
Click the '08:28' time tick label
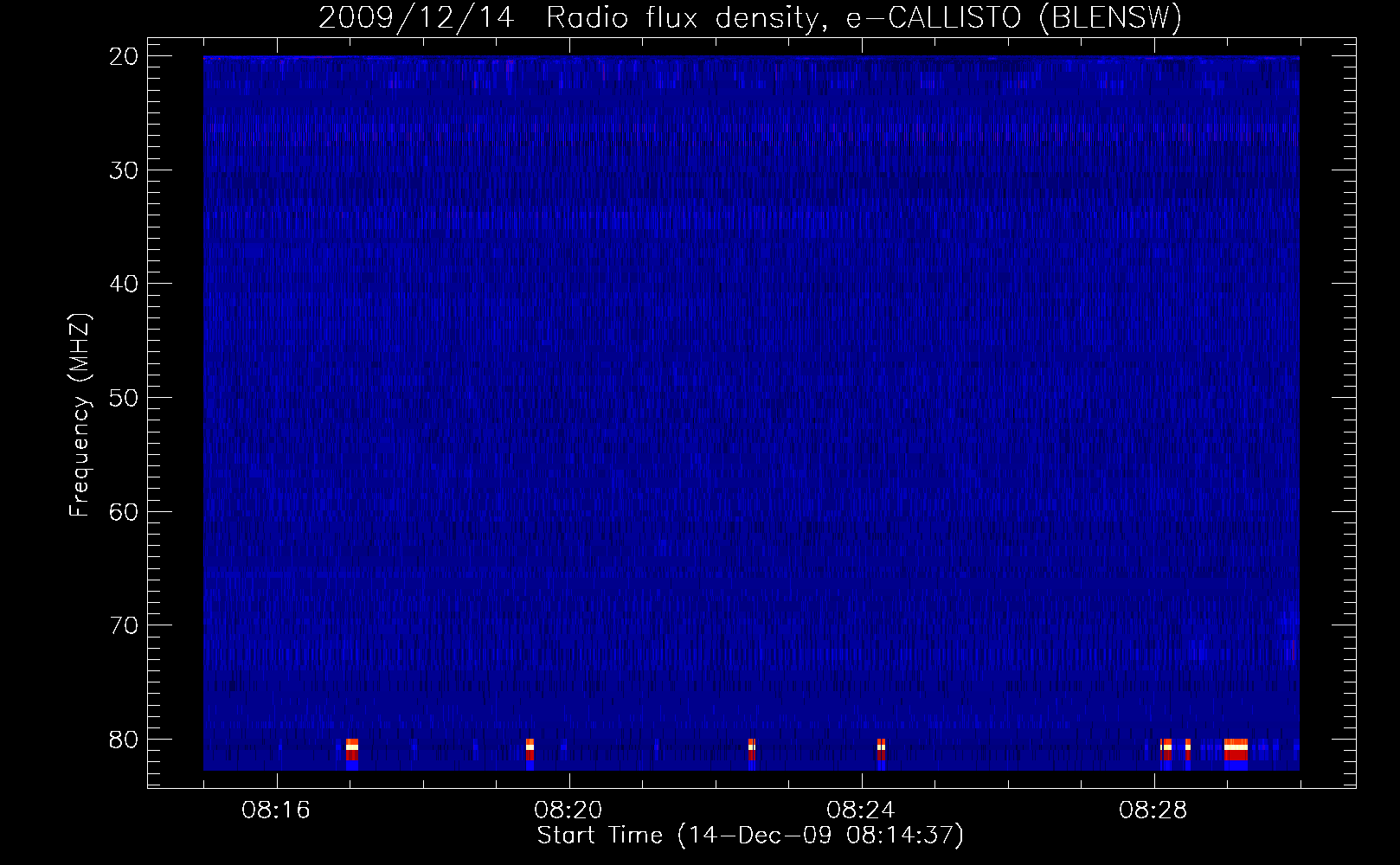click(1153, 811)
